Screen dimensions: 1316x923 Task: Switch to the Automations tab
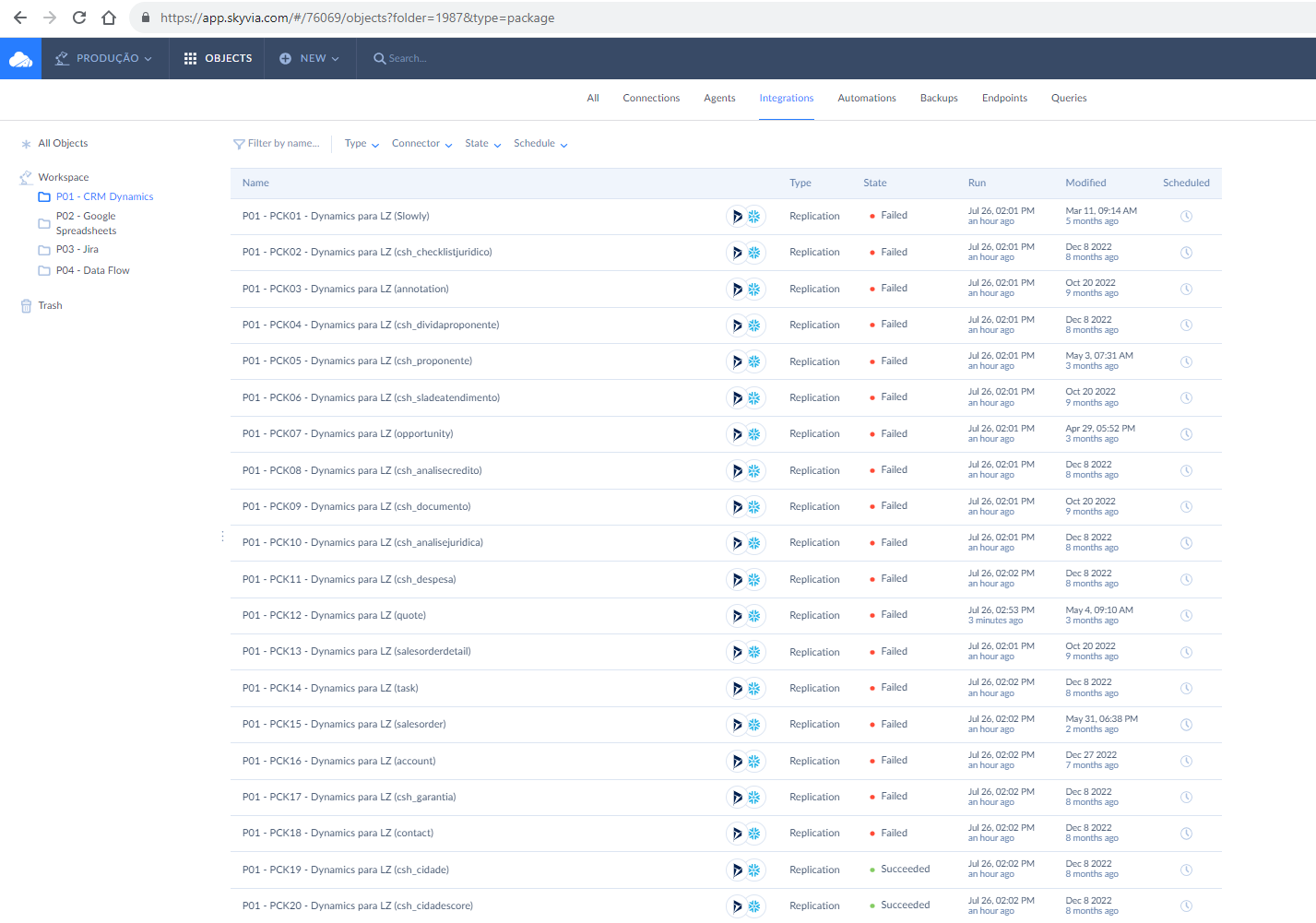pos(867,99)
